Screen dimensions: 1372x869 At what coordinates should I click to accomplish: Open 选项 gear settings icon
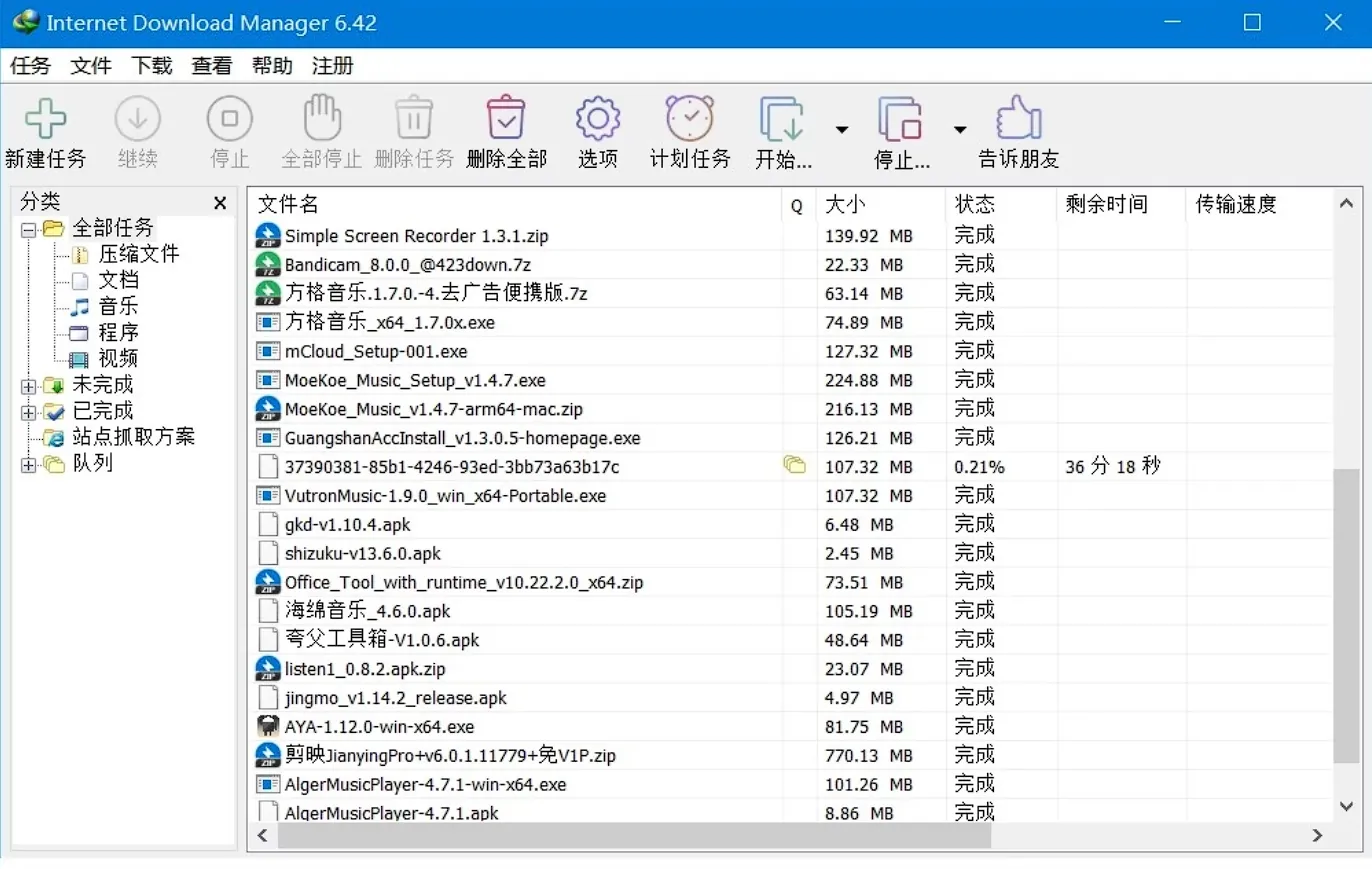598,119
